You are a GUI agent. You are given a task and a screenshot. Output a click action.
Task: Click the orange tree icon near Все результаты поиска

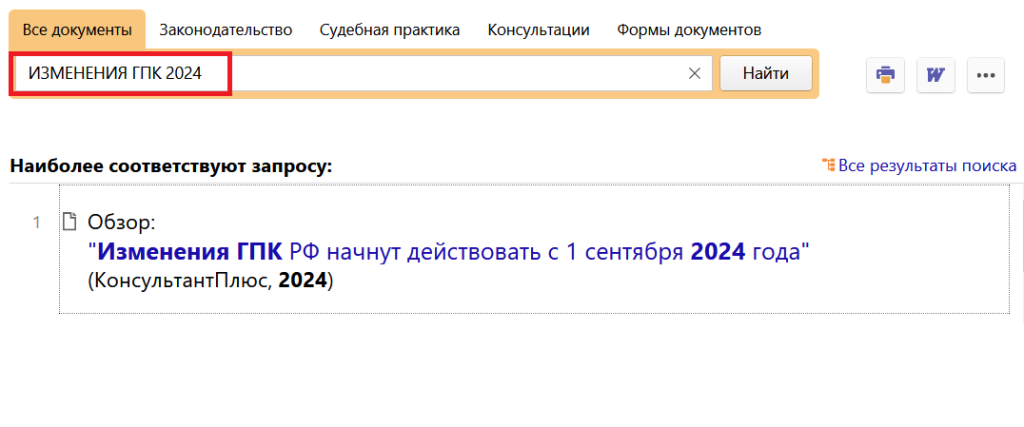pyautogui.click(x=828, y=165)
